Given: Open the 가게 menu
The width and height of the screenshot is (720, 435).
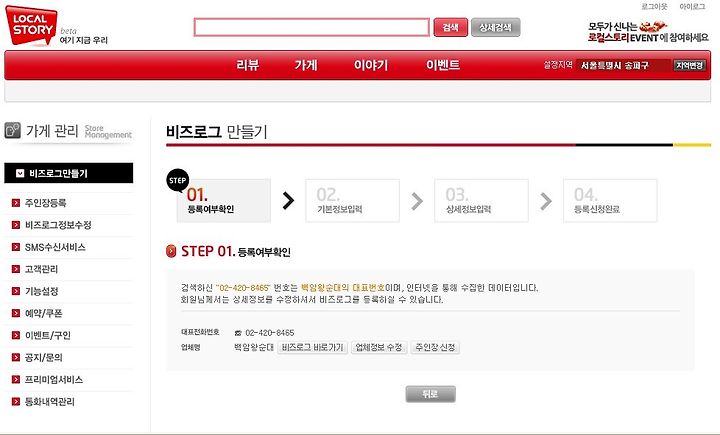Looking at the screenshot, I should (x=306, y=65).
